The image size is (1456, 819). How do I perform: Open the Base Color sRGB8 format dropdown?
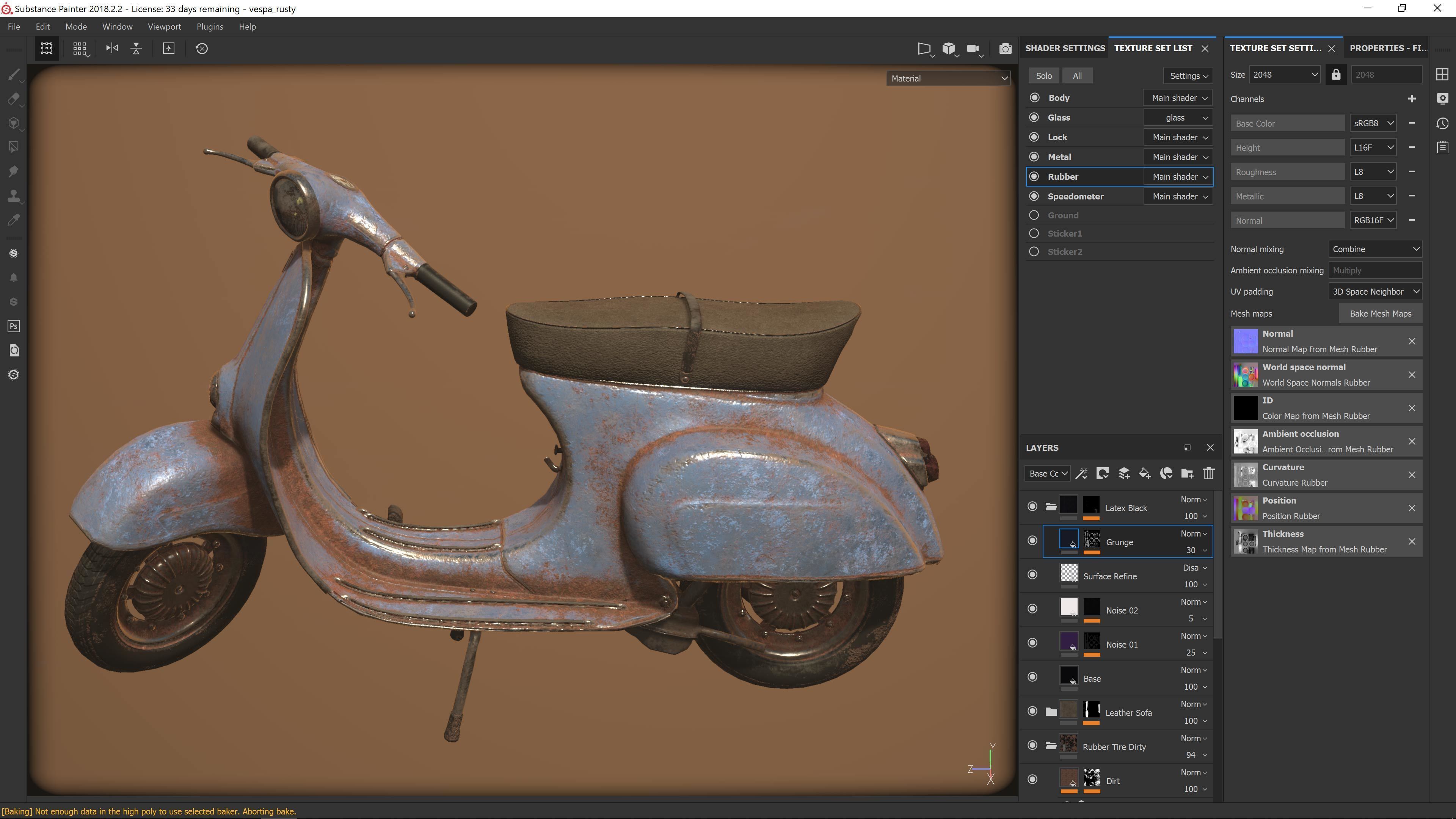(x=1373, y=123)
